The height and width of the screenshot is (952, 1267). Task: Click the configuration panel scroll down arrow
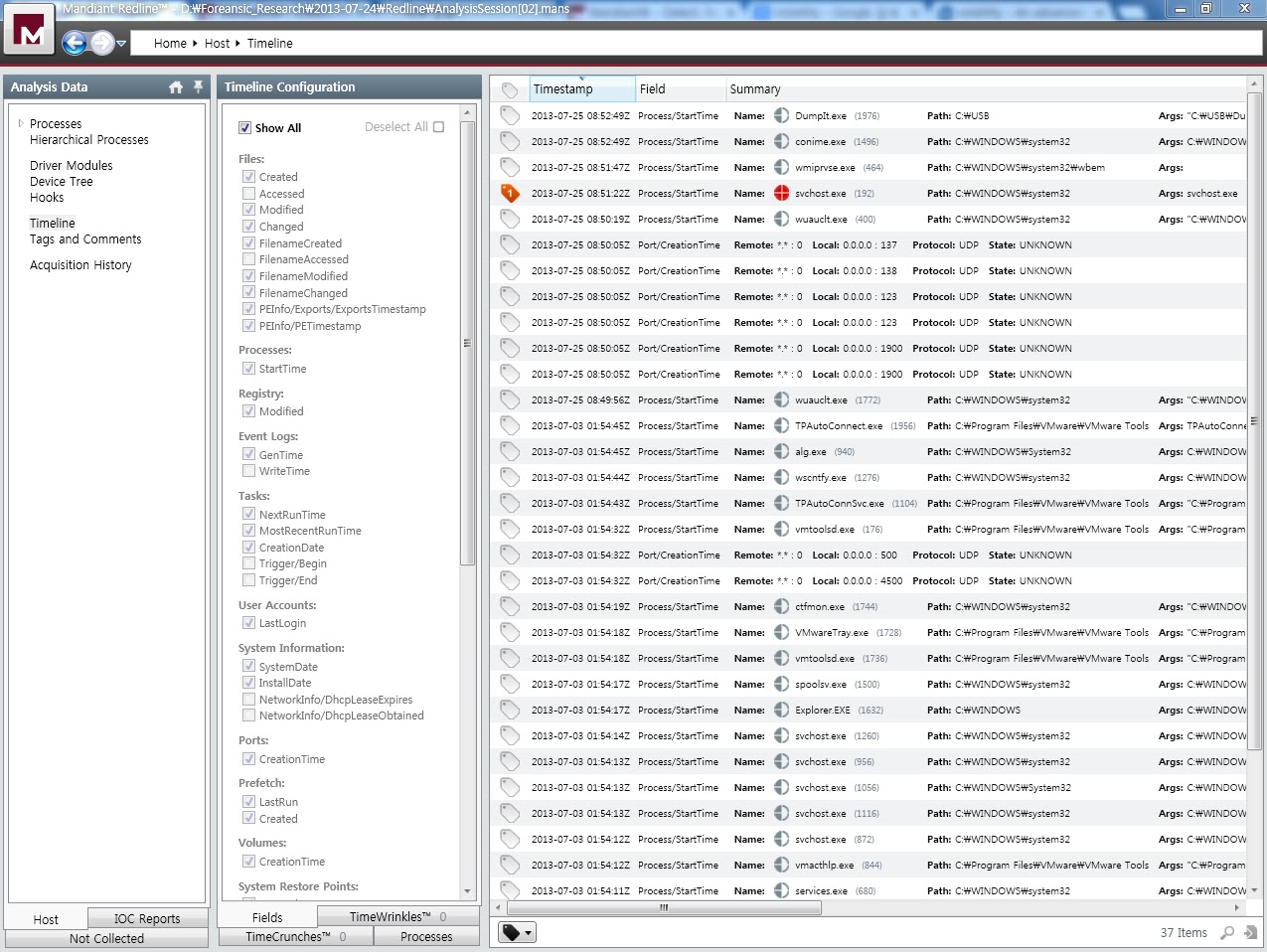[x=468, y=892]
